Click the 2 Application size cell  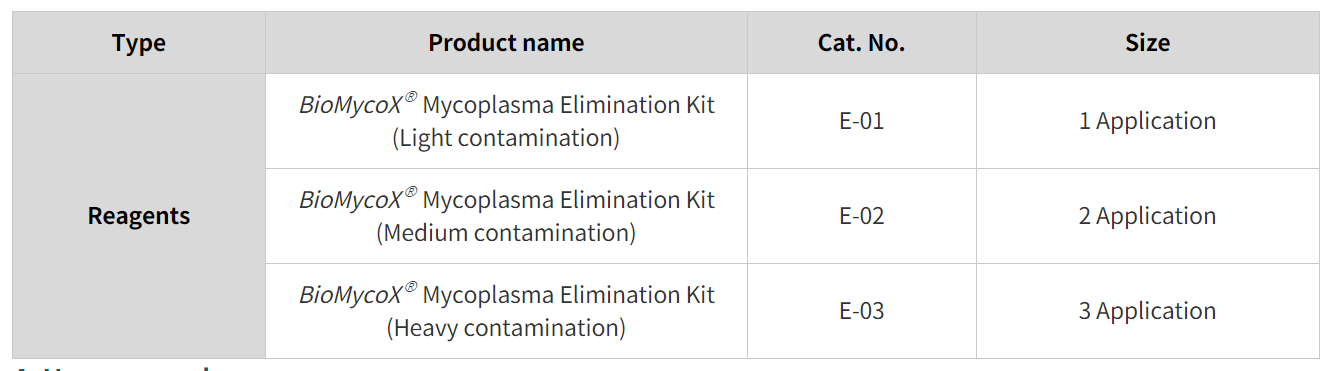tap(1147, 216)
